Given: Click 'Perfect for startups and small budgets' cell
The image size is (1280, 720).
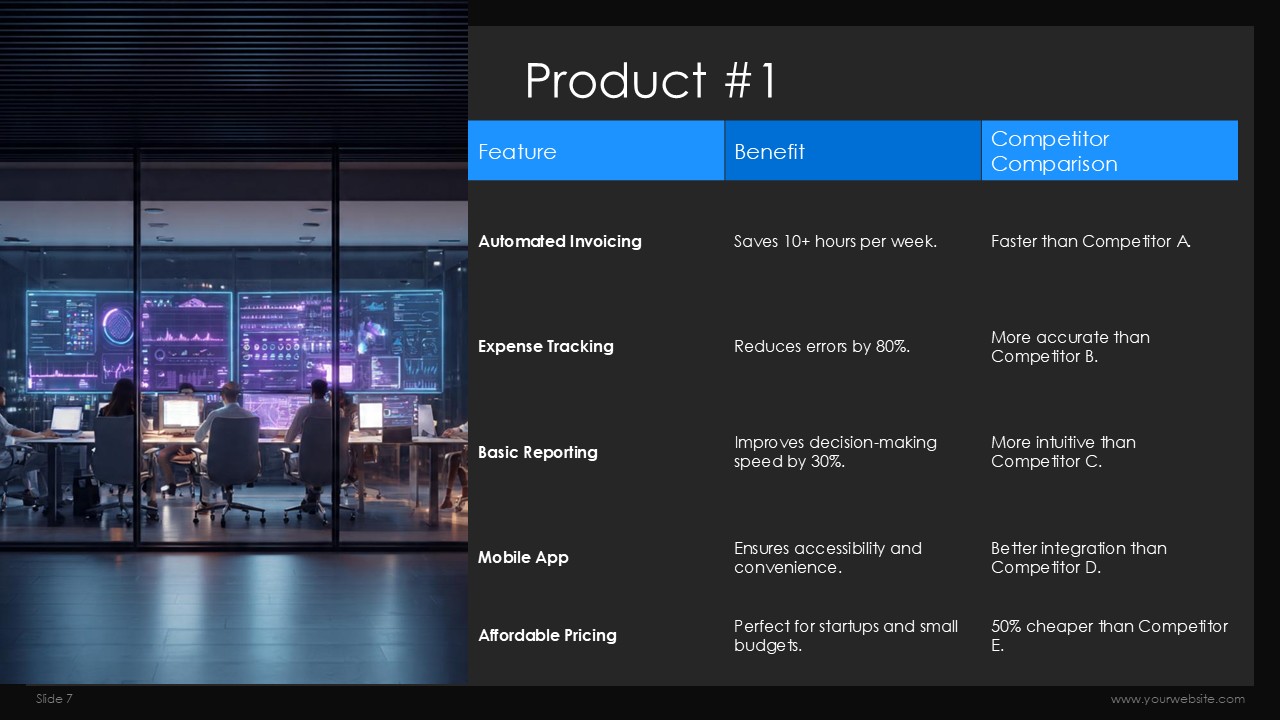Looking at the screenshot, I should (846, 636).
